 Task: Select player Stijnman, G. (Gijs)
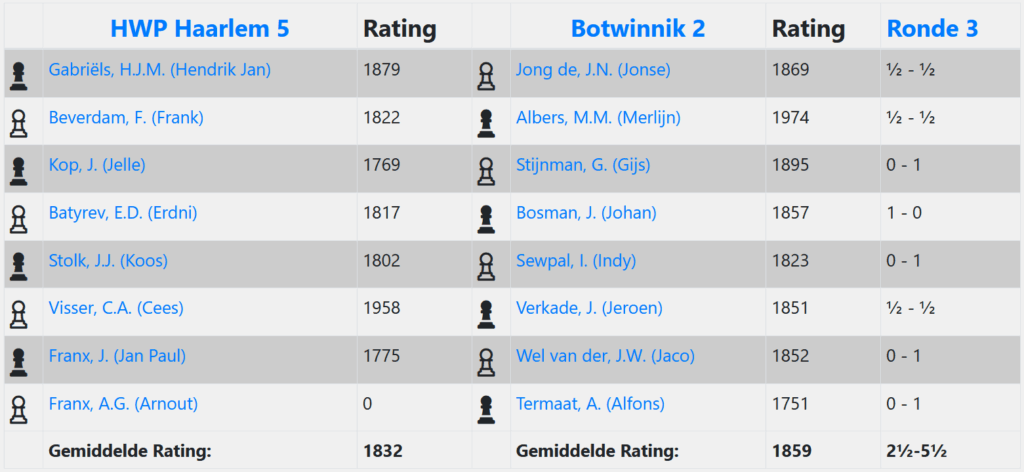pyautogui.click(x=583, y=165)
